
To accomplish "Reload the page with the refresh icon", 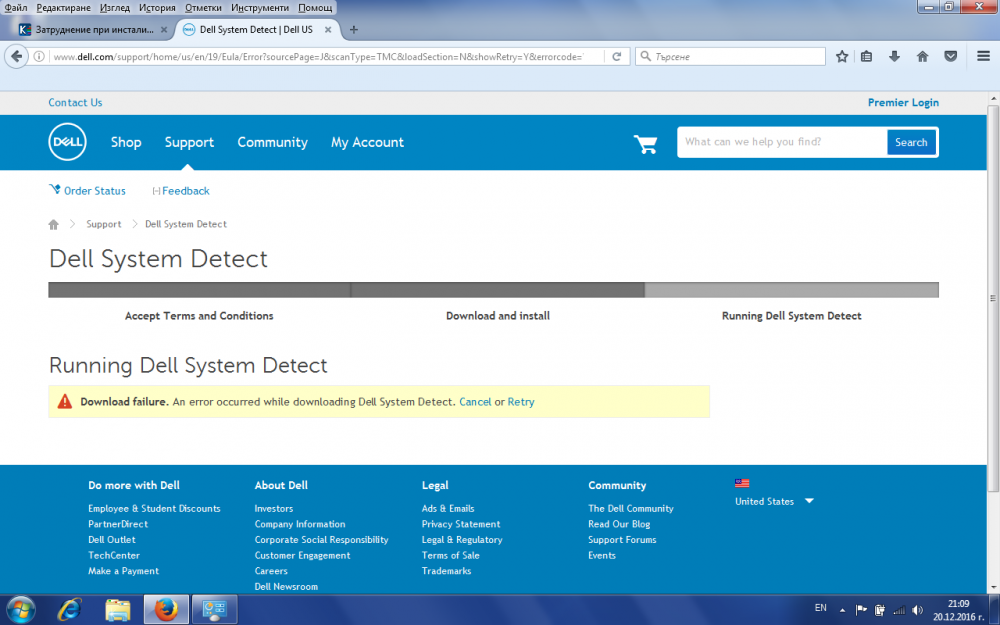I will tap(617, 57).
